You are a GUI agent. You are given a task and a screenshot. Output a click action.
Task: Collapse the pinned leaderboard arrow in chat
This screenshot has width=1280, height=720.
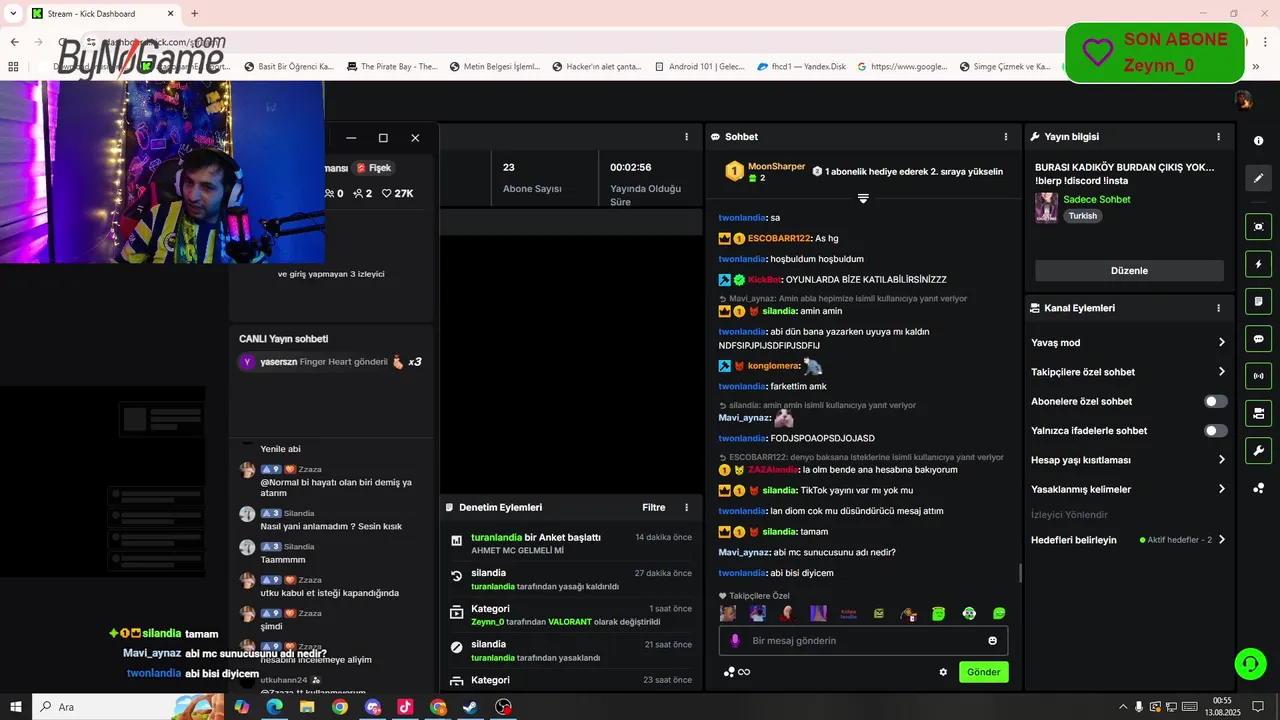pos(863,198)
